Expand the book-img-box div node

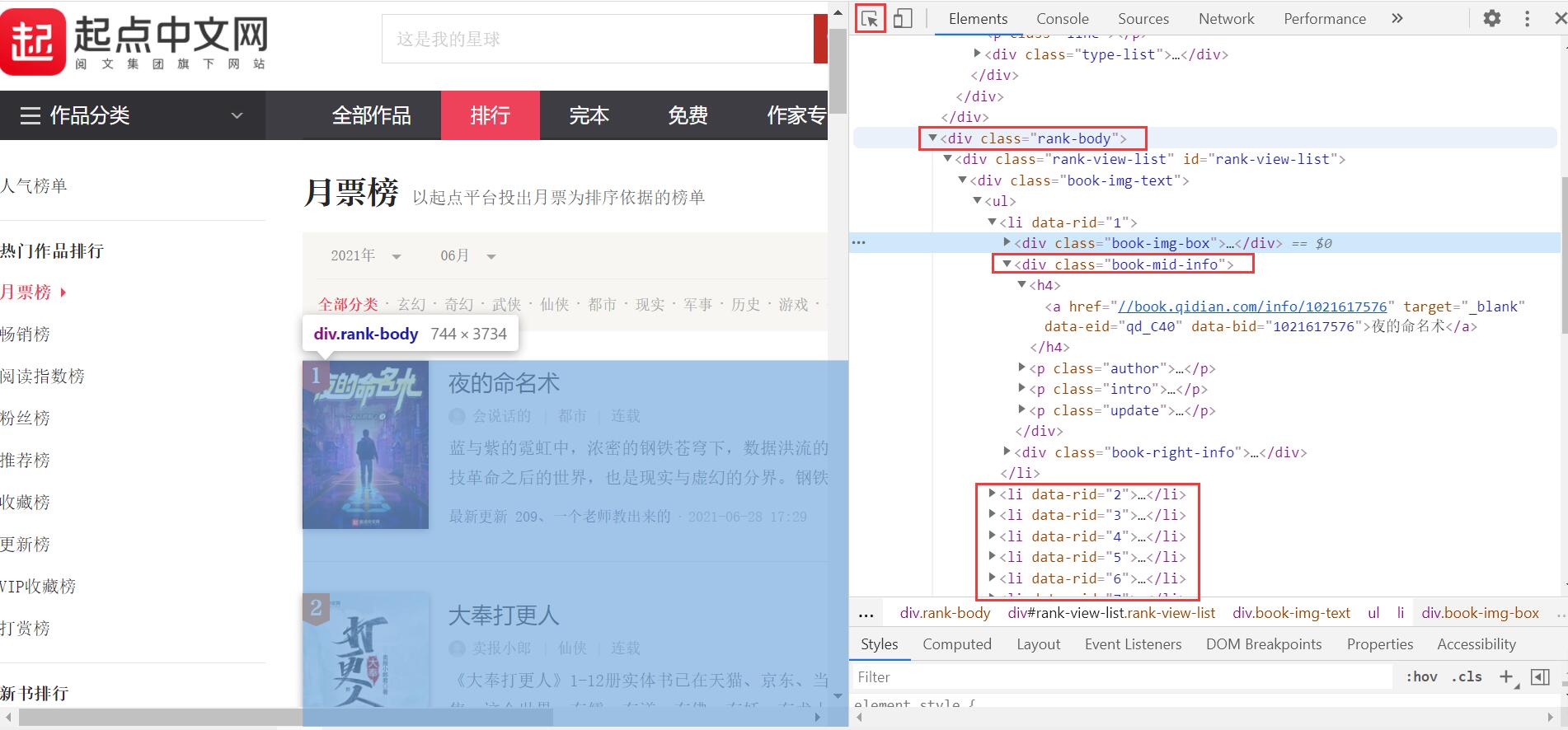coord(1007,242)
